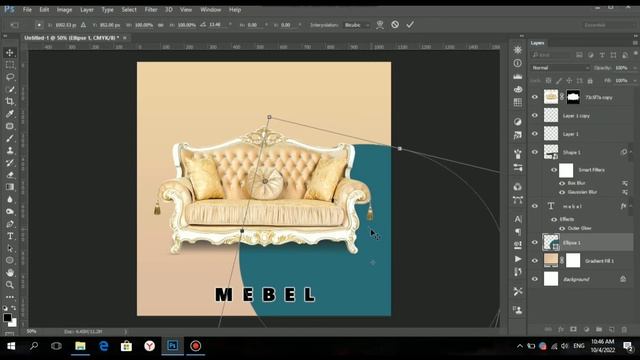The width and height of the screenshot is (640, 360).
Task: Click the Gradient Fill 1 layer mask thumbnail
Action: pyautogui.click(x=573, y=260)
